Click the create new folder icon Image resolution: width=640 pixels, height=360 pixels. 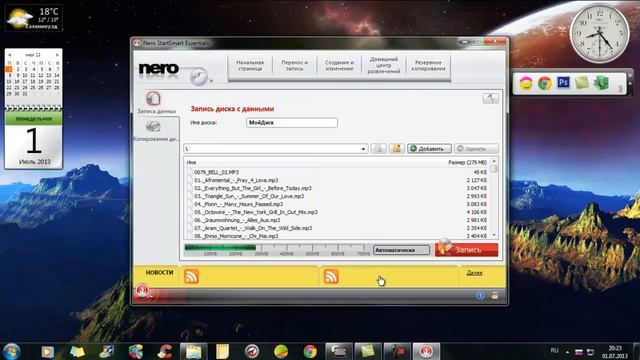(x=396, y=149)
